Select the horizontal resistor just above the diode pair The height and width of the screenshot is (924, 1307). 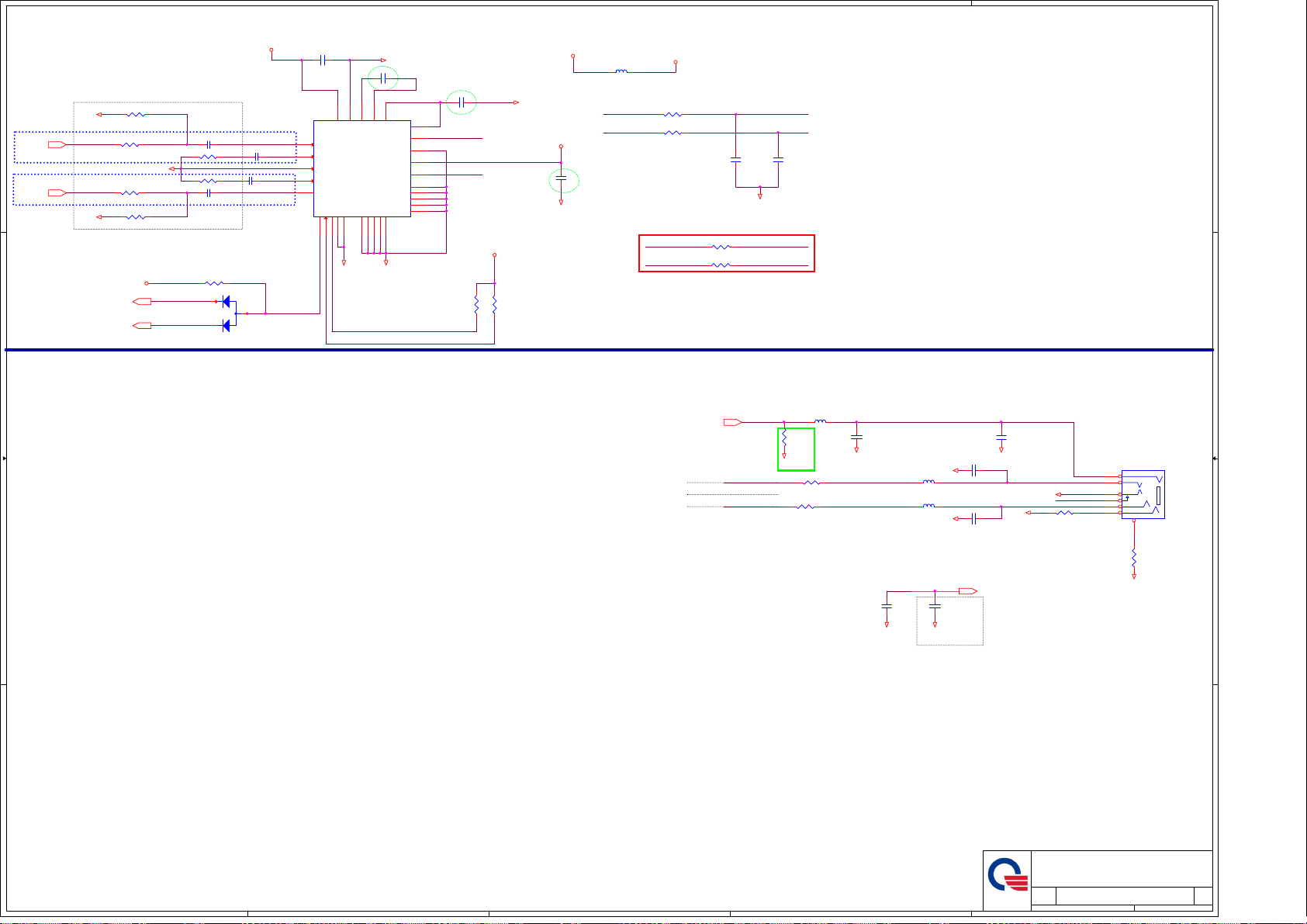pos(214,284)
